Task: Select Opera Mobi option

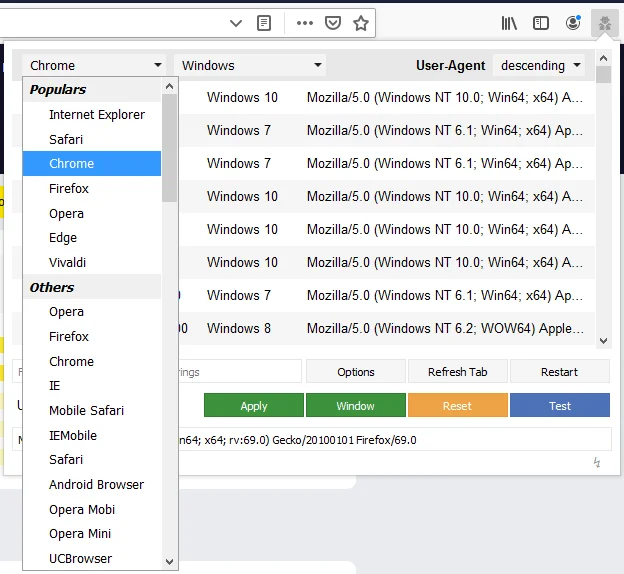Action: (92, 510)
